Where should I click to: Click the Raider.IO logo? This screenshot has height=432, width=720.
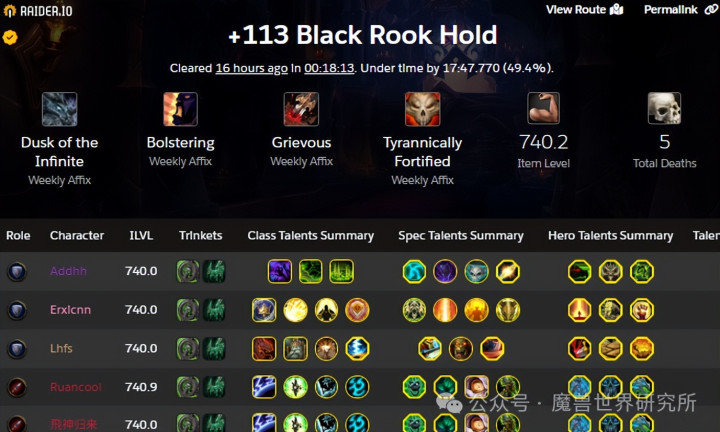point(38,11)
